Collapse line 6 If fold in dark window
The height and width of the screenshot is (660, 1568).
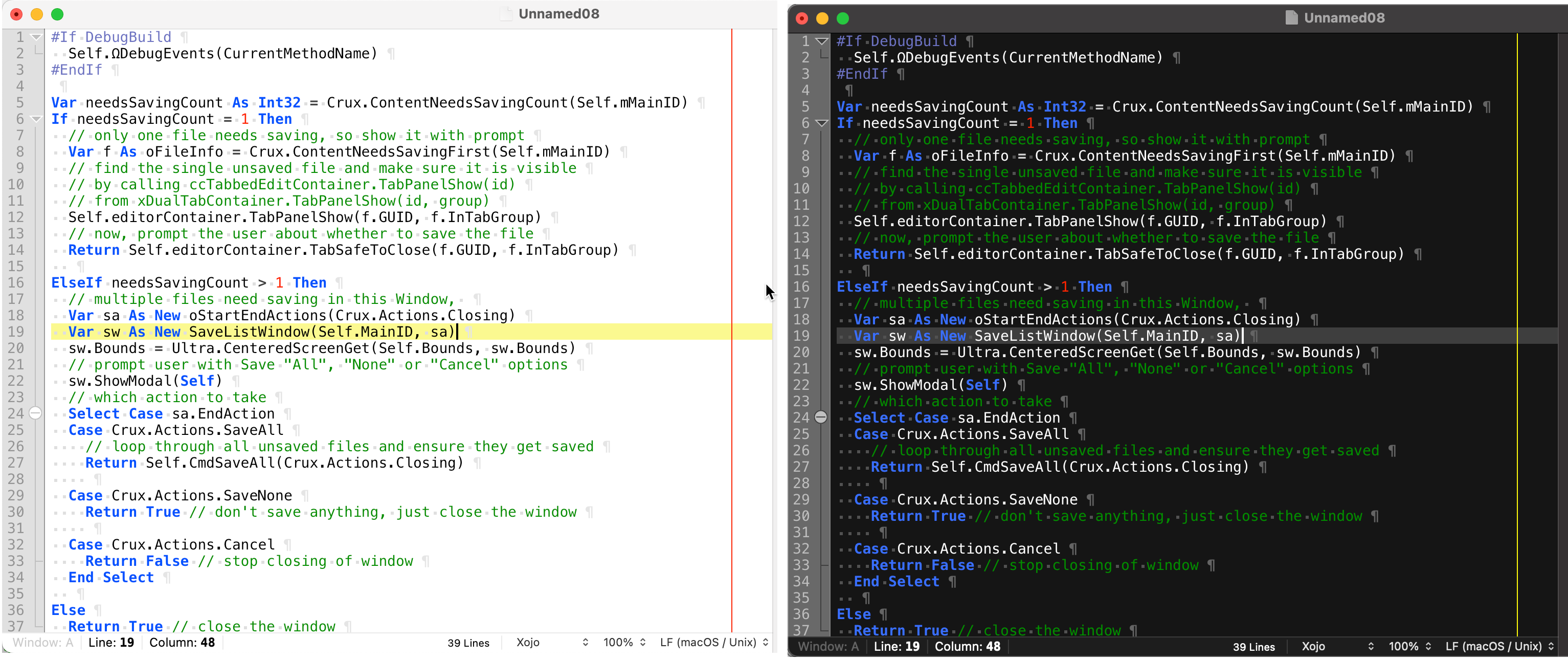(822, 123)
